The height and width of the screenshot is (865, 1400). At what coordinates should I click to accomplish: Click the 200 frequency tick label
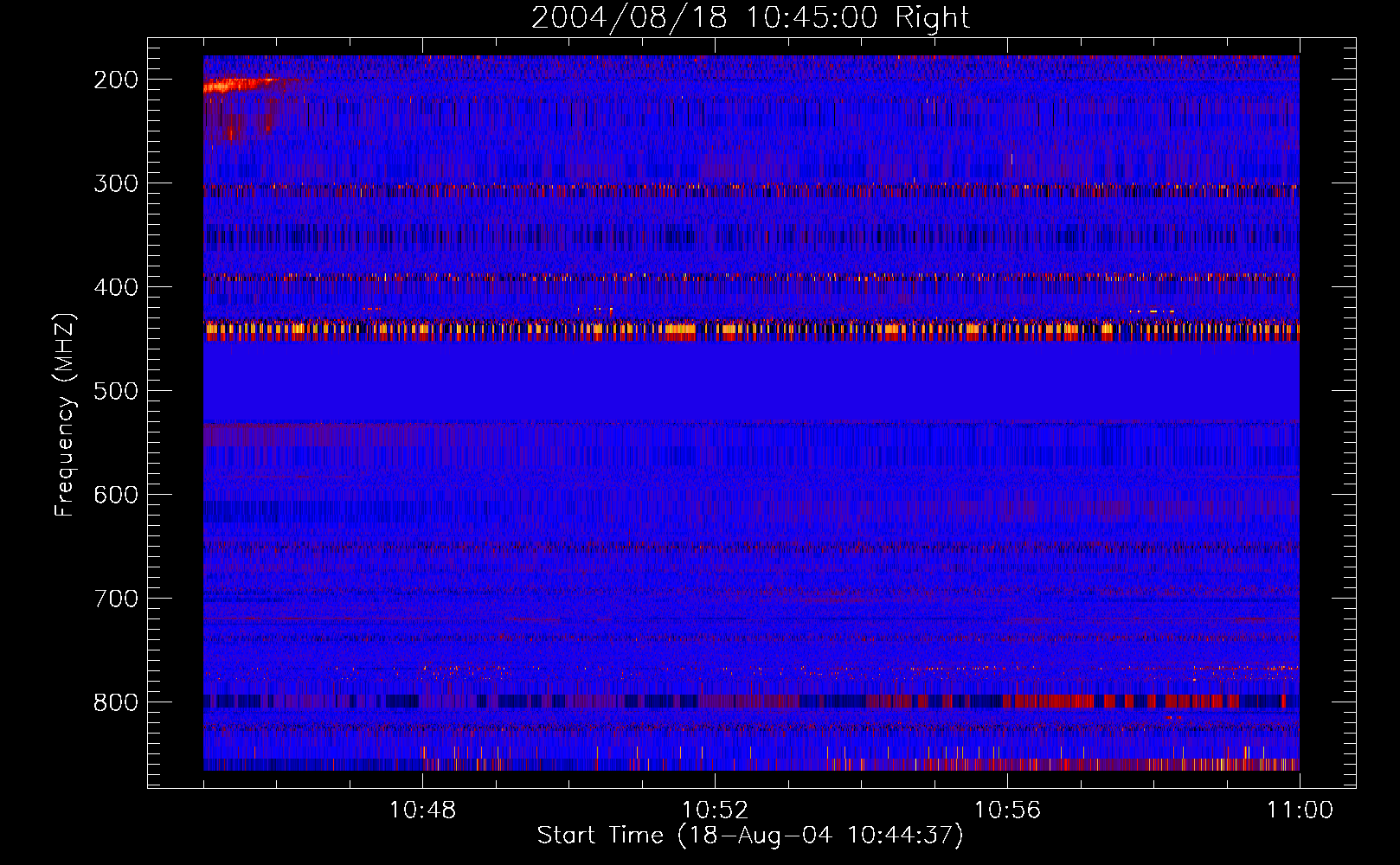tap(116, 80)
